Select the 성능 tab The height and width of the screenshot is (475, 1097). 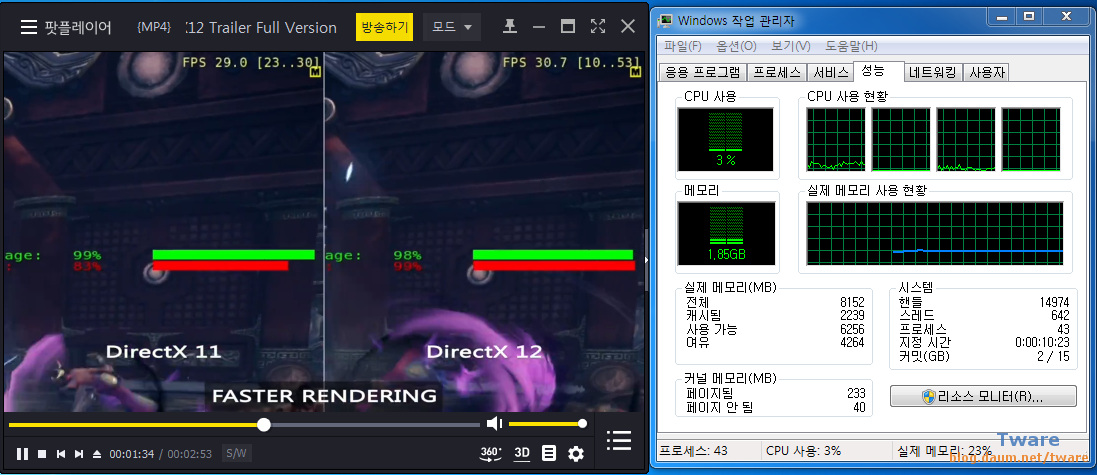(x=877, y=71)
